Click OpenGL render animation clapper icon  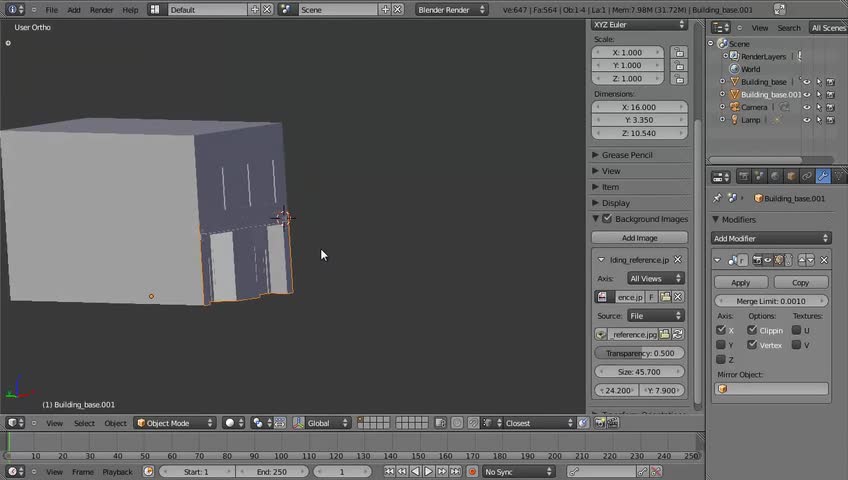[613, 423]
